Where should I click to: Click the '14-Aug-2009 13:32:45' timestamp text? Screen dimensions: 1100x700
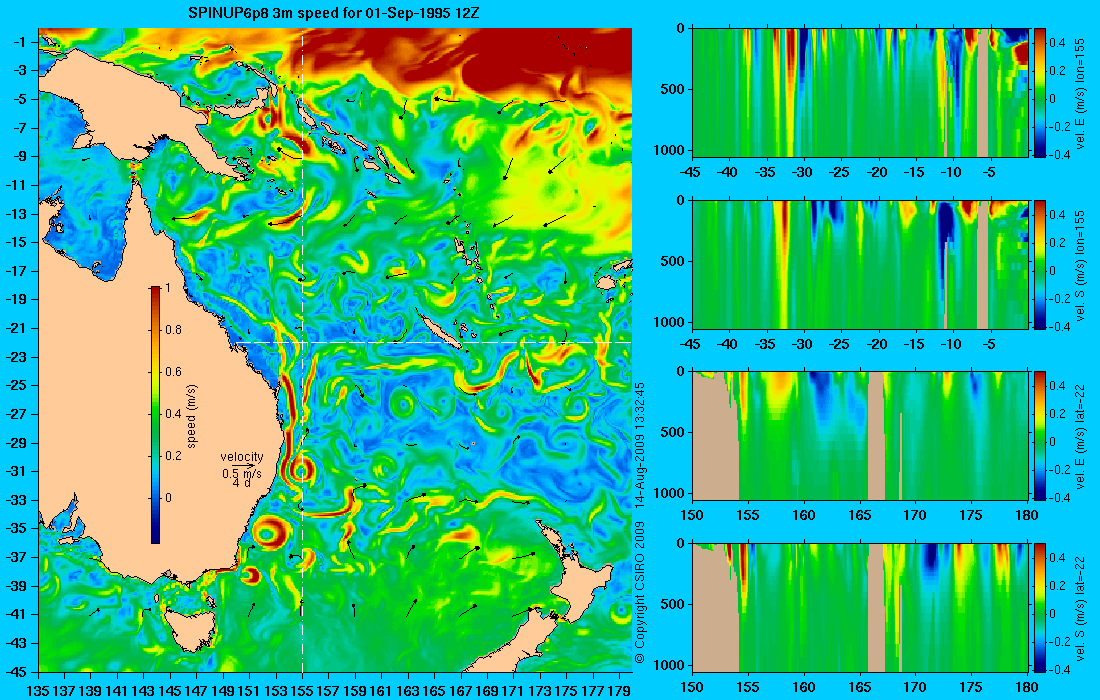click(639, 445)
